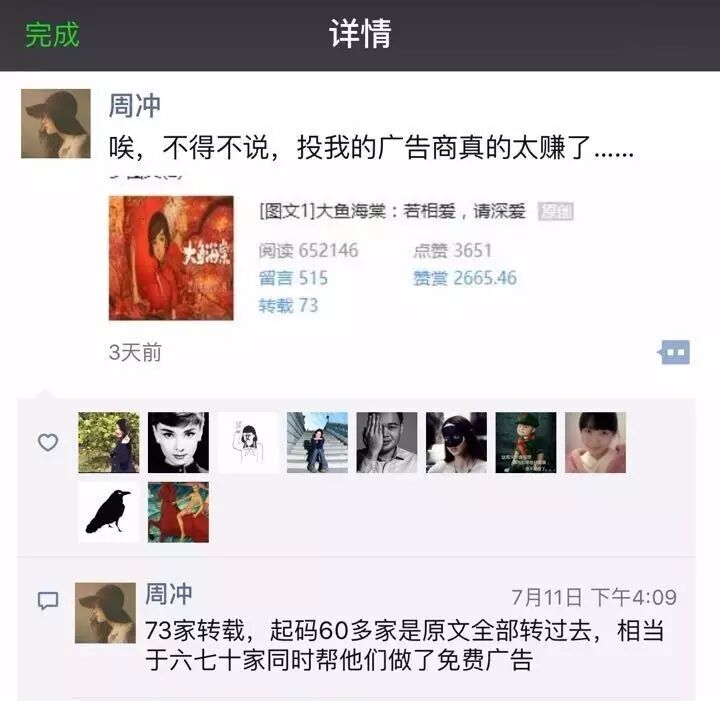720x701 pixels.
Task: Tap the green 完成 button
Action: 52,34
